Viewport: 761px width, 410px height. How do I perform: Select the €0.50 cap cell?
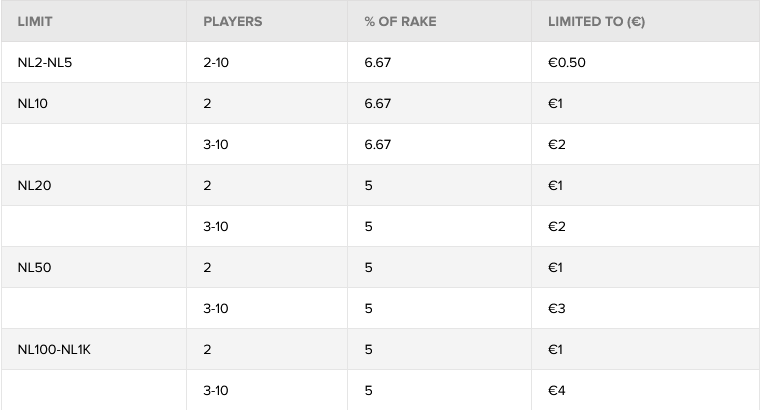566,62
